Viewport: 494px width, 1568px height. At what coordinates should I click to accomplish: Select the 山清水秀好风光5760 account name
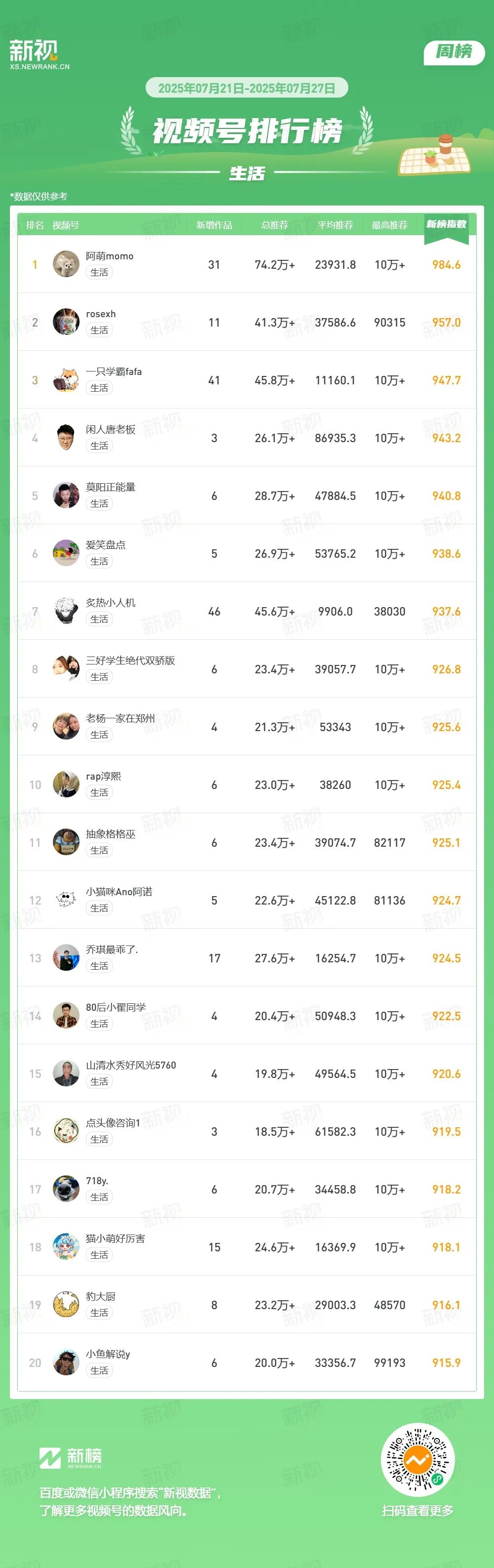pos(131,1065)
